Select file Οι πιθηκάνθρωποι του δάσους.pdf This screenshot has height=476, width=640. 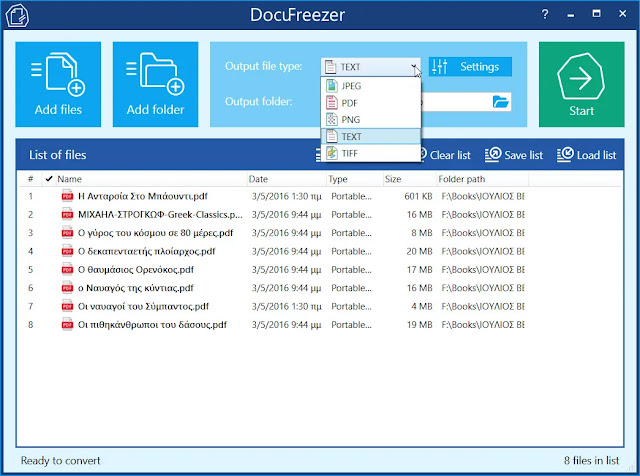152,325
